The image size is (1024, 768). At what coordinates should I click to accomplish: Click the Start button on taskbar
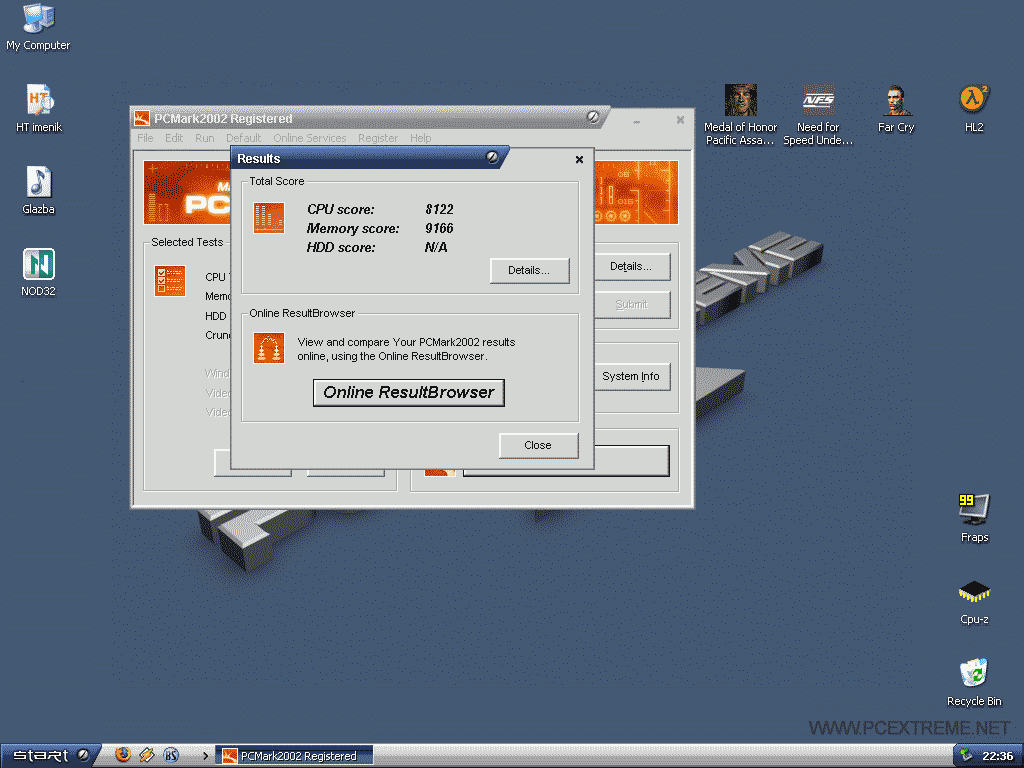(48, 755)
